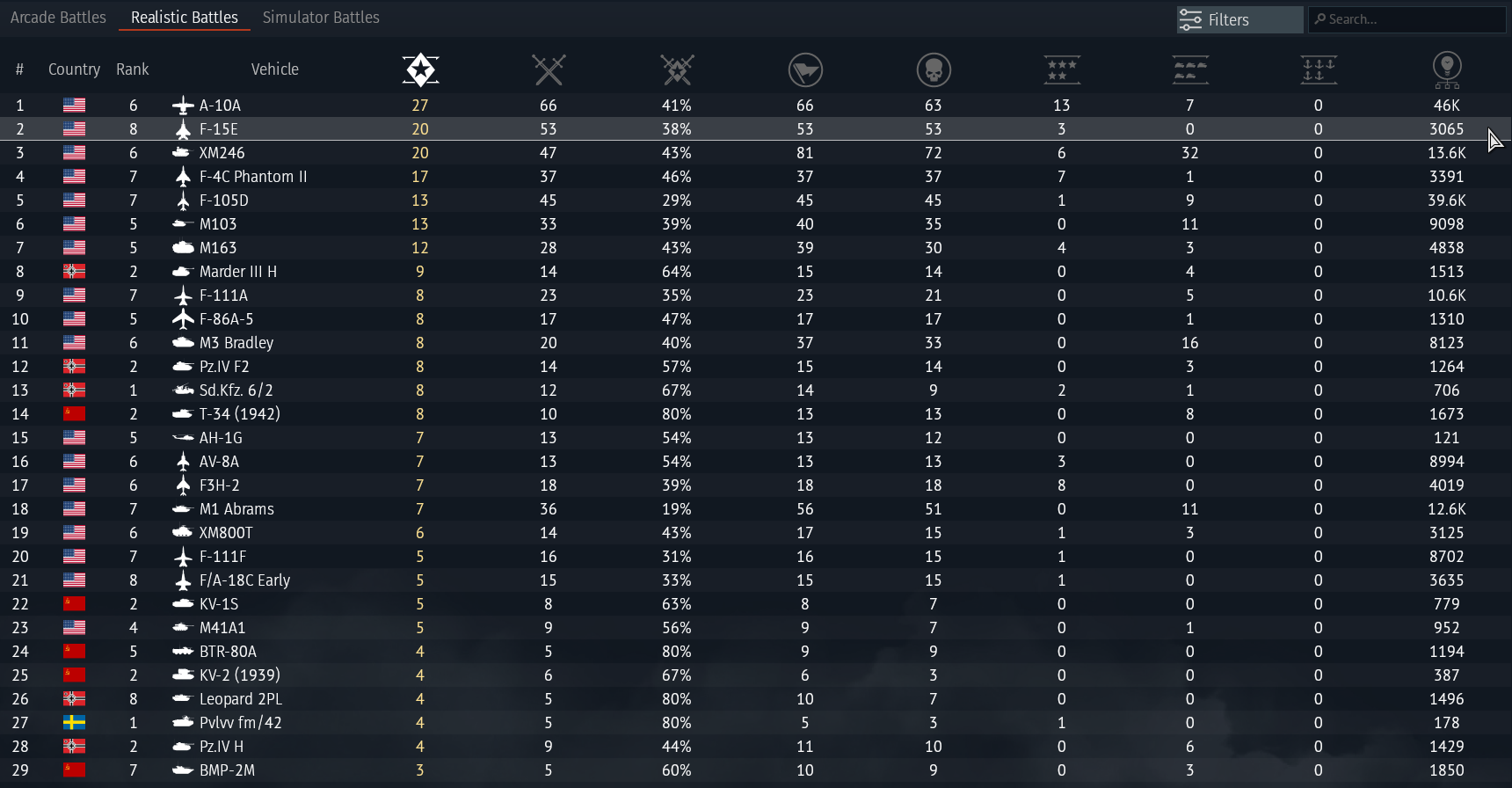Screen dimensions: 1512x788
Task: Select the BMP-2M vehicle name
Action: click(227, 770)
